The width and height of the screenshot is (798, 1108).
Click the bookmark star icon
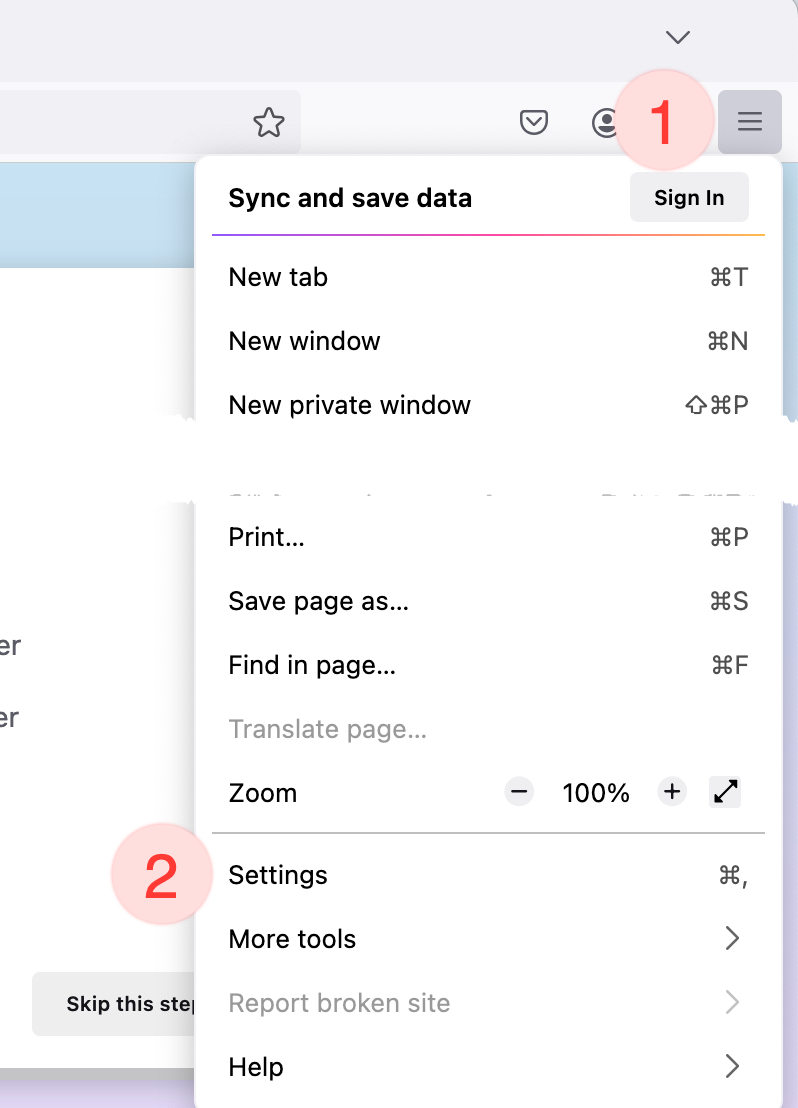click(268, 123)
